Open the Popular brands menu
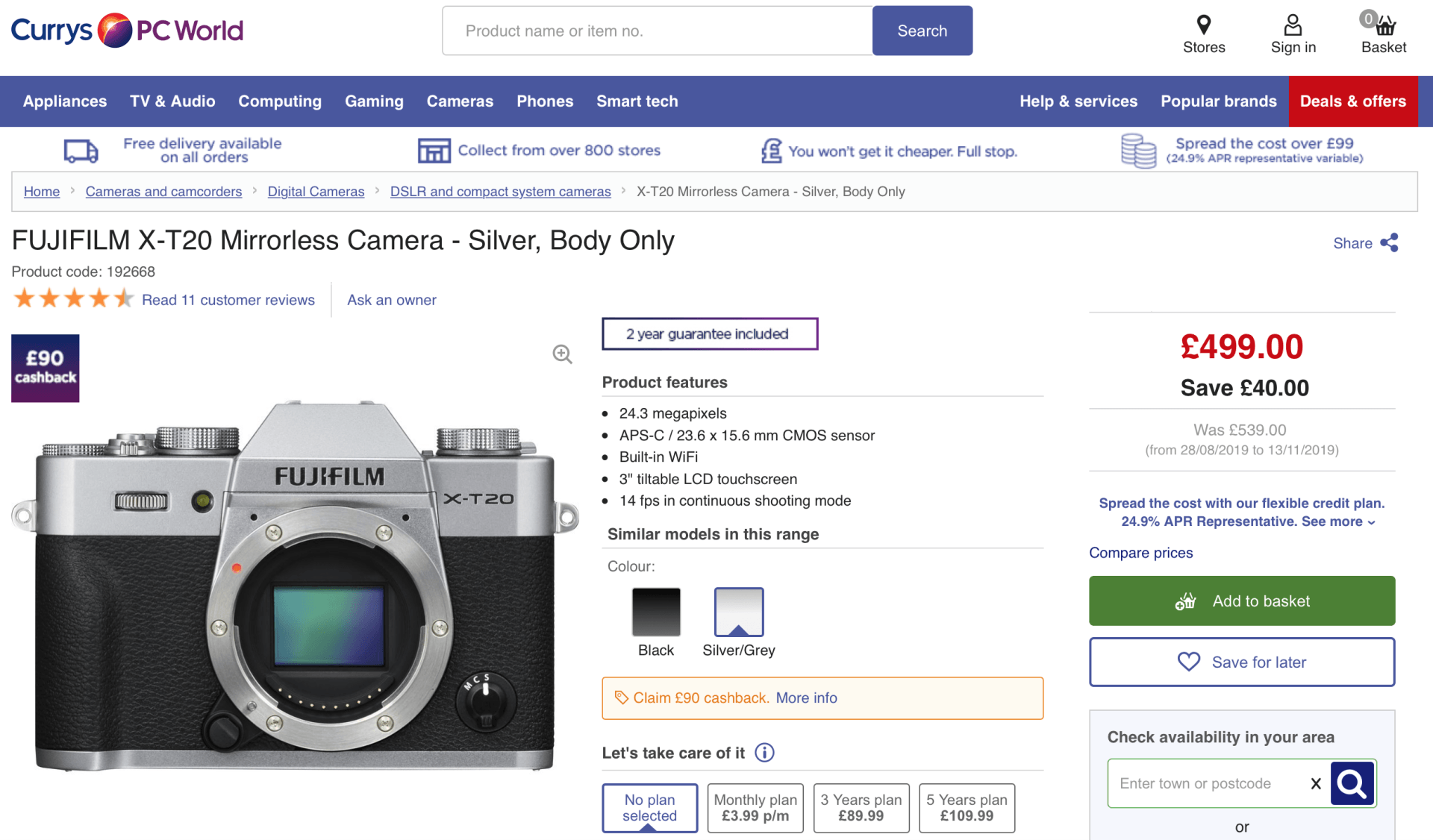The width and height of the screenshot is (1433, 840). [x=1218, y=101]
